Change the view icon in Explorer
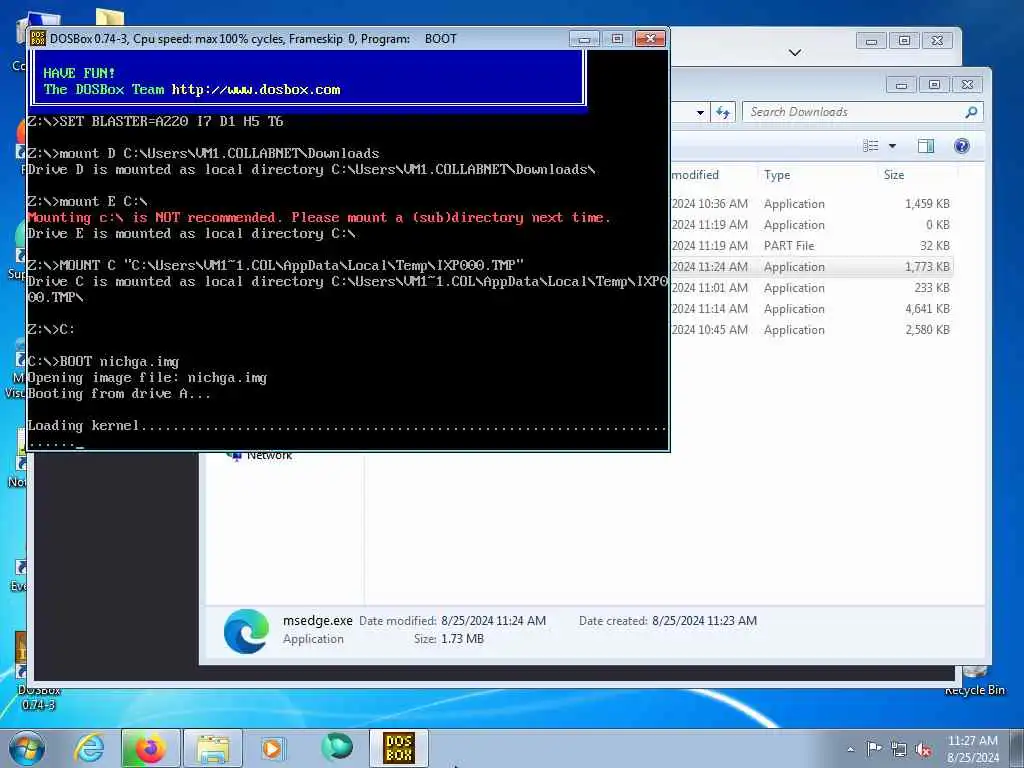This screenshot has width=1024, height=768. [871, 146]
